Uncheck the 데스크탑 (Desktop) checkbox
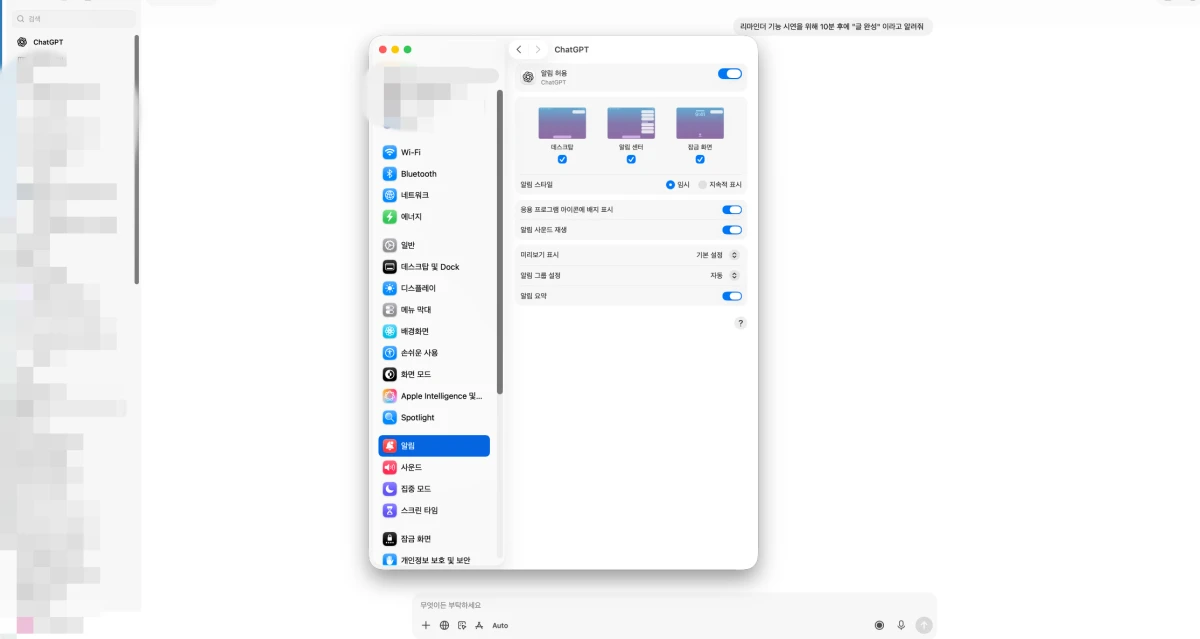The image size is (1200, 639). [562, 159]
